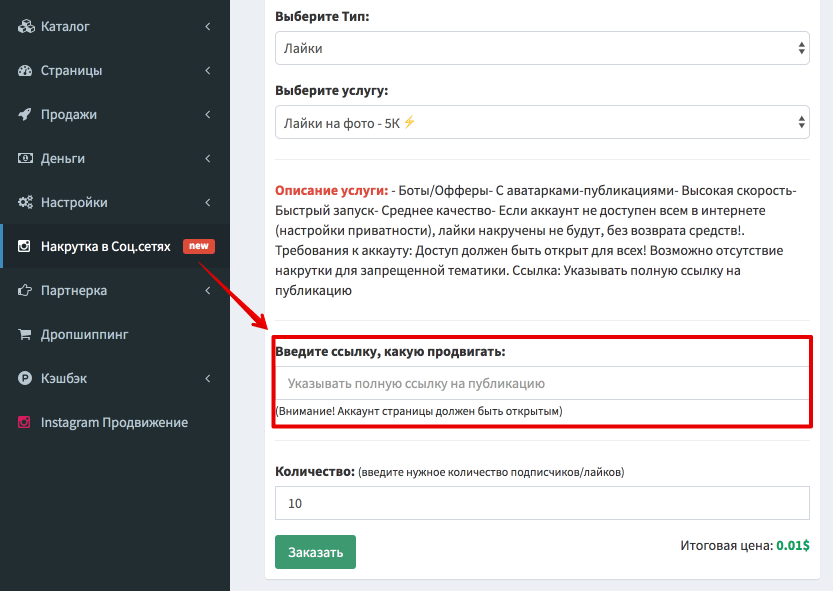Screen dimensions: 833x591
Task: Click the Деньги money icon
Action: click(x=25, y=159)
